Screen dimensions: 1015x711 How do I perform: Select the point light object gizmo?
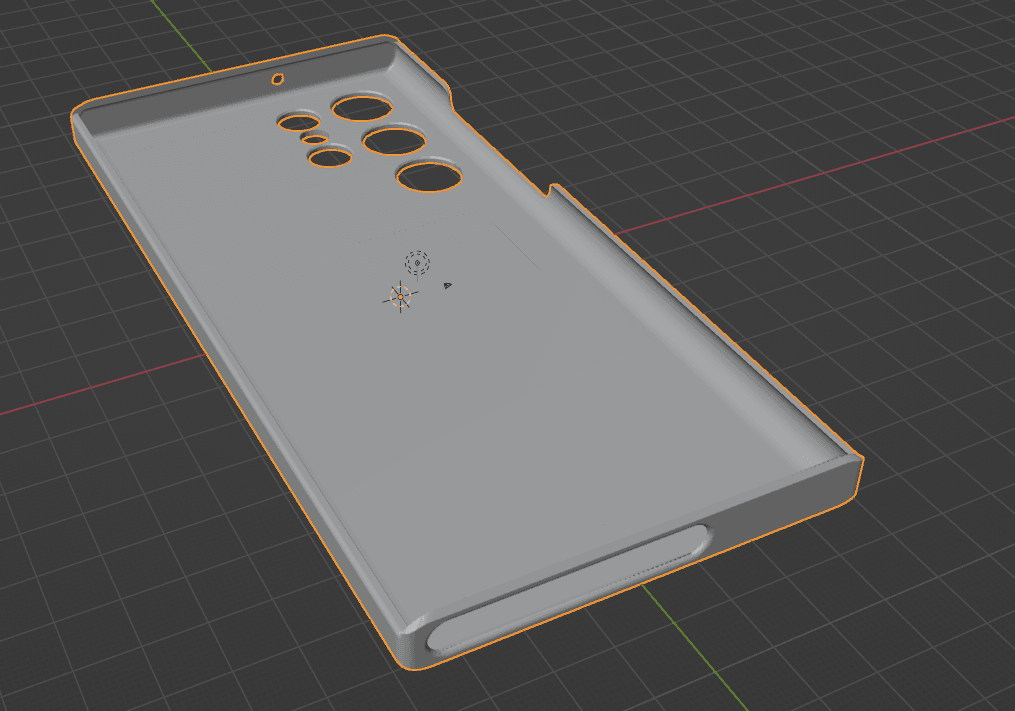click(x=418, y=263)
